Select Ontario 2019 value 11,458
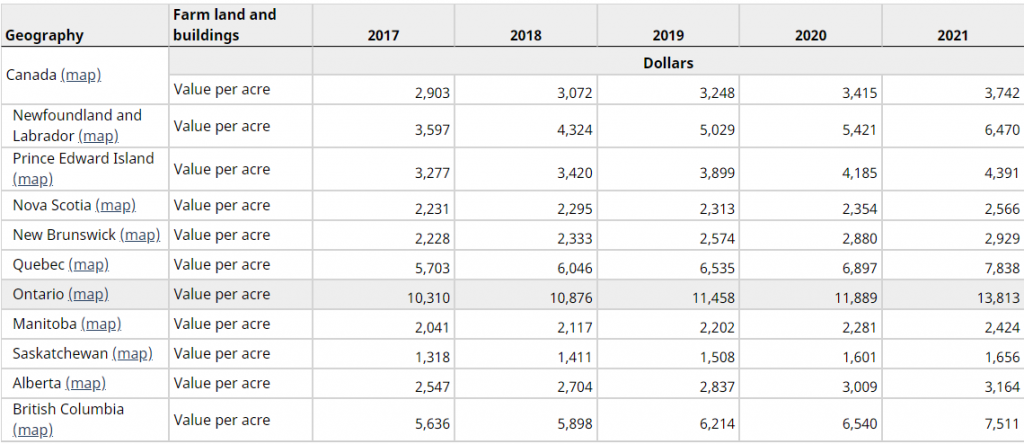Image resolution: width=1024 pixels, height=444 pixels. click(713, 298)
